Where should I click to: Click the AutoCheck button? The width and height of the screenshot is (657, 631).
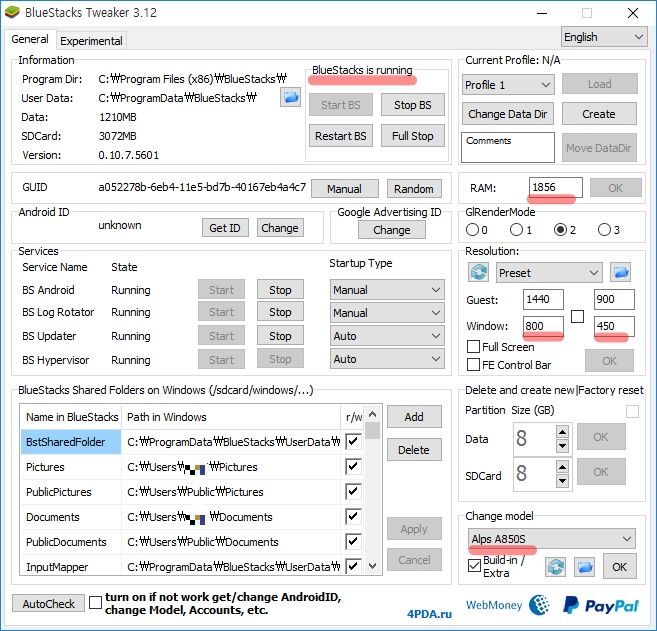point(49,604)
